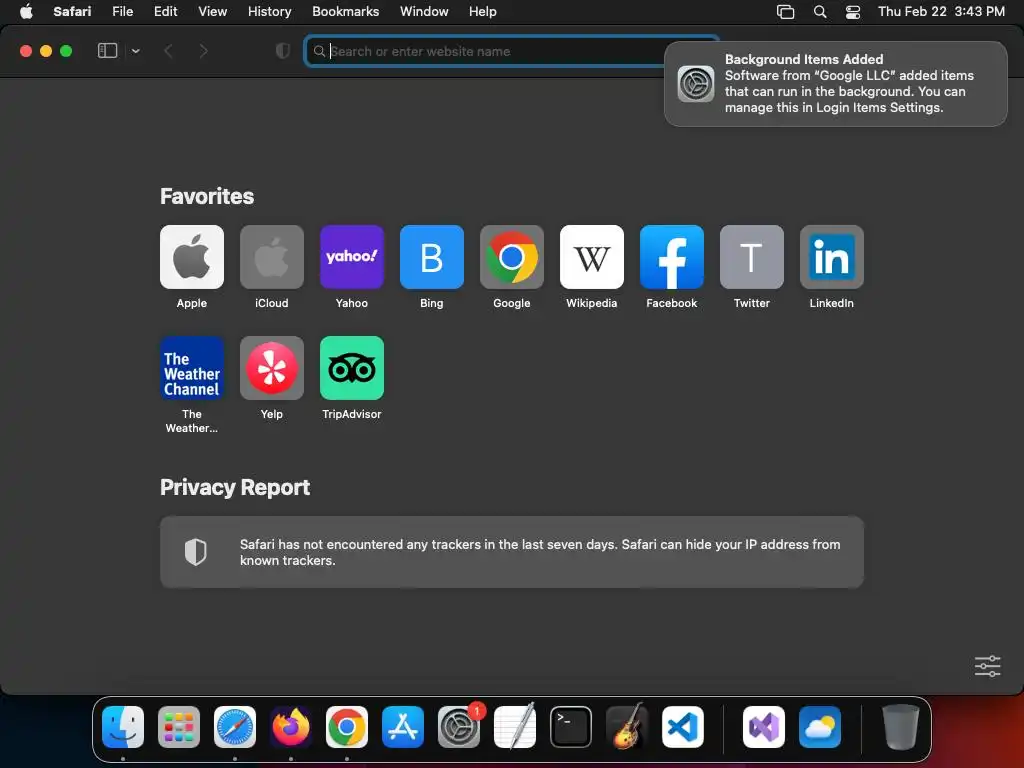Open the Trash in the Dock
The height and width of the screenshot is (768, 1024).
tap(901, 726)
